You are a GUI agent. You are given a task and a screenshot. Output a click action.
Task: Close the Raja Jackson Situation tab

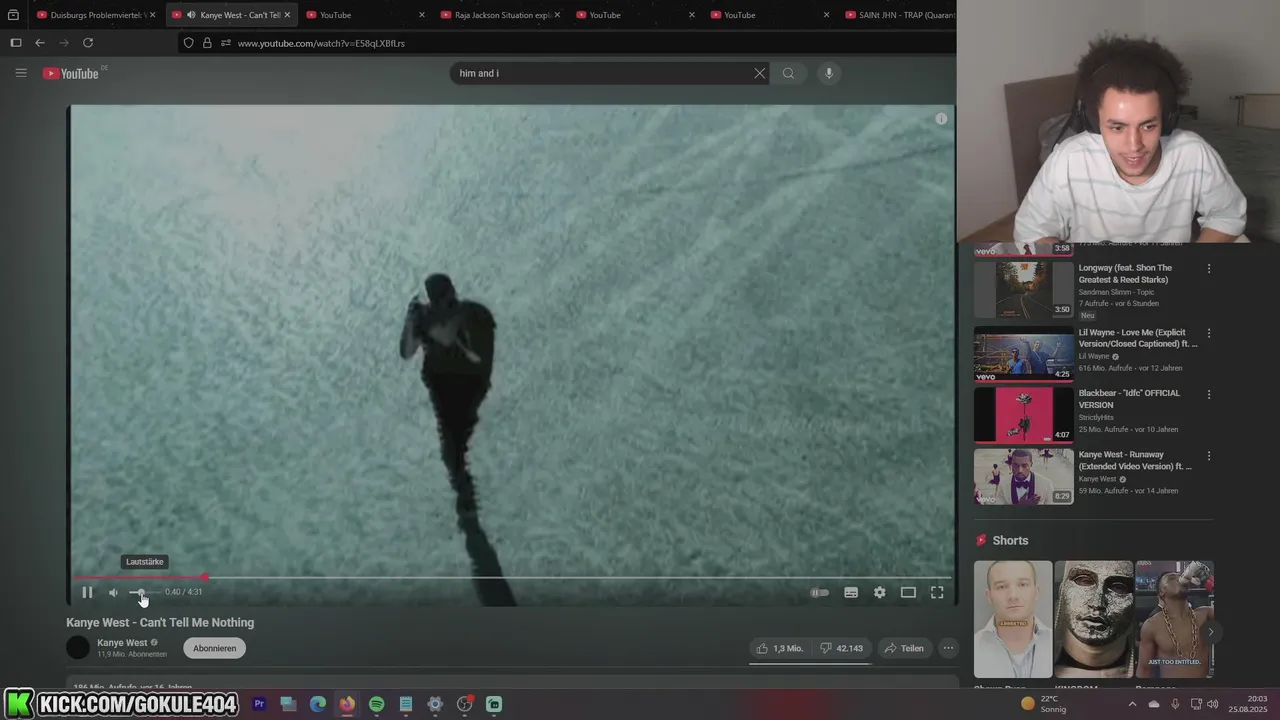click(x=557, y=15)
